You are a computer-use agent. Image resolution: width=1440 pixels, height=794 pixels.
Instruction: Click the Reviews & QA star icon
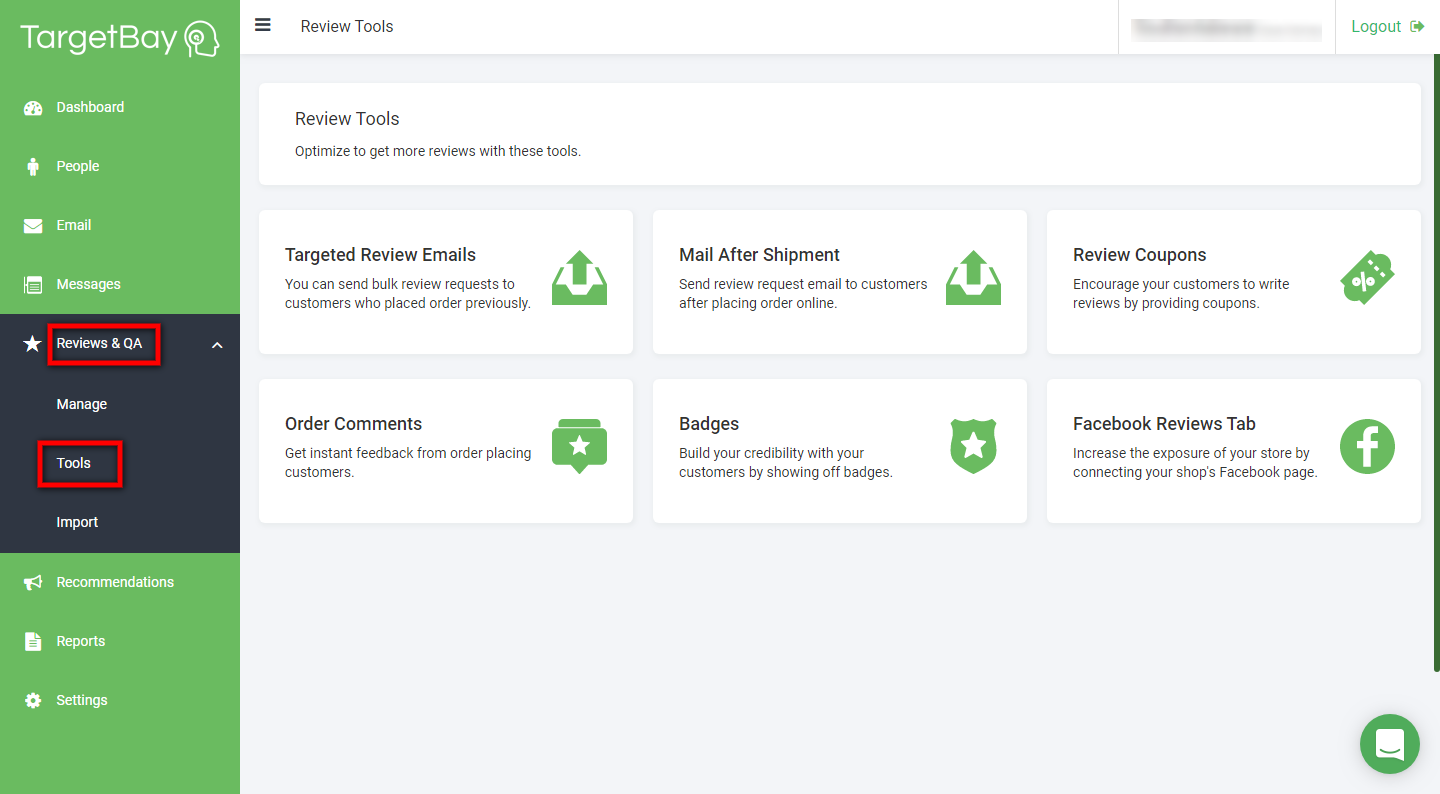click(33, 344)
